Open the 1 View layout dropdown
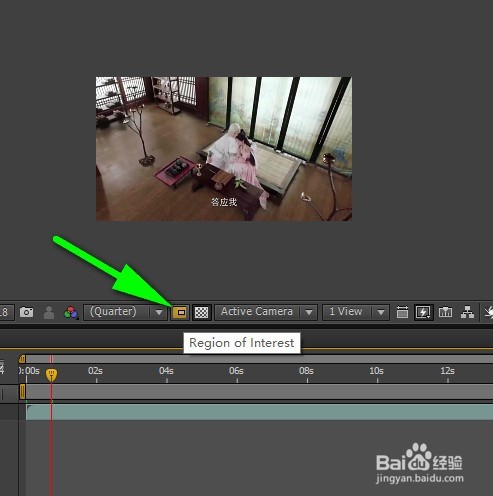This screenshot has width=493, height=496. [x=355, y=313]
